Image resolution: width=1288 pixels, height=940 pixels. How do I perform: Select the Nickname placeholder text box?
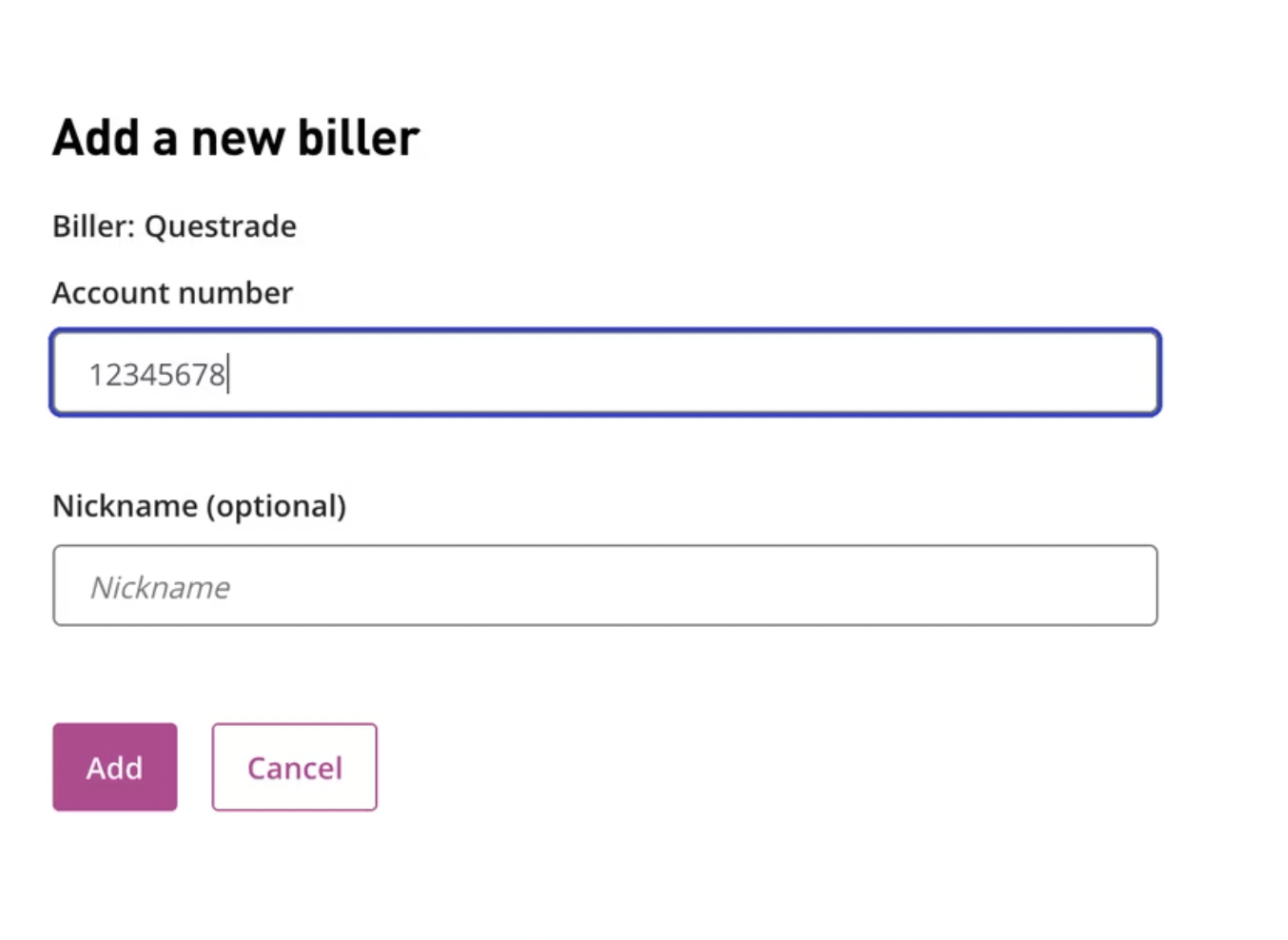605,586
